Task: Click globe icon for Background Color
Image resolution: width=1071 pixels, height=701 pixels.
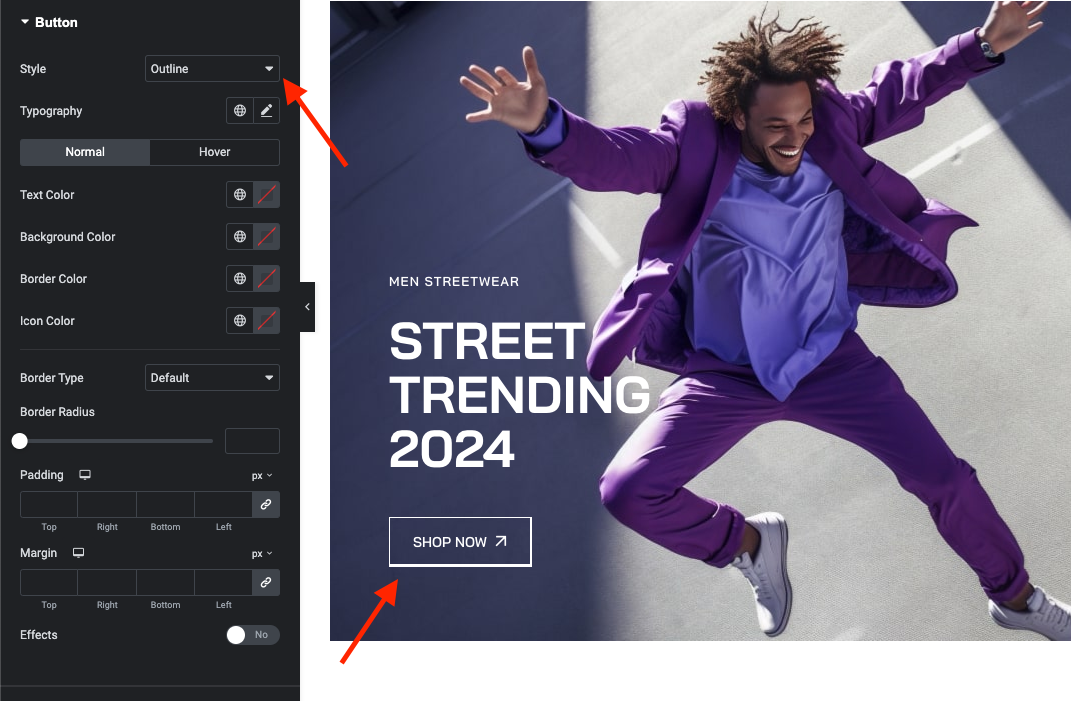Action: (x=240, y=237)
